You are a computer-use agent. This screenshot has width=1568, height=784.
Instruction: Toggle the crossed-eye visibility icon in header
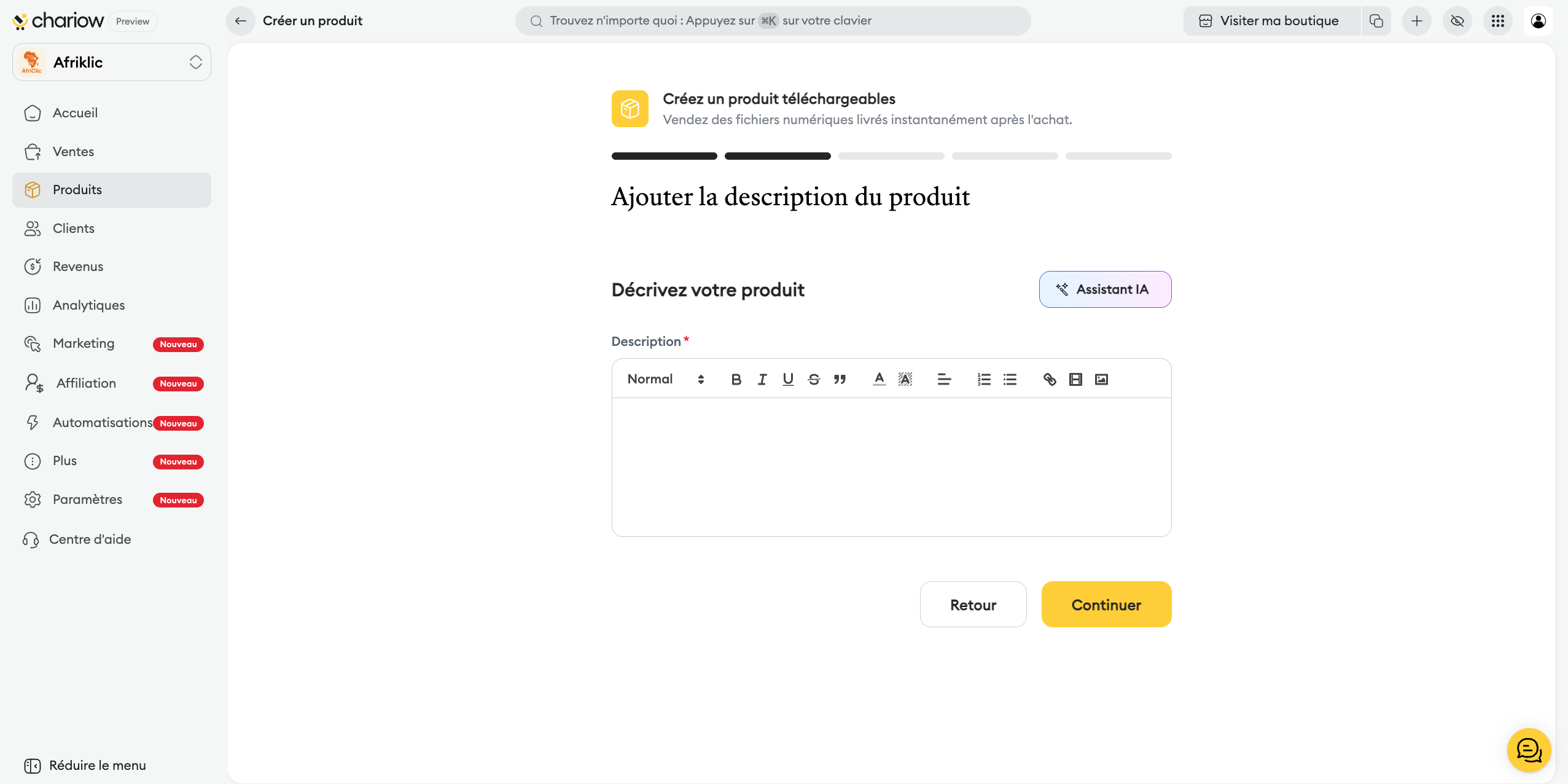coord(1457,21)
